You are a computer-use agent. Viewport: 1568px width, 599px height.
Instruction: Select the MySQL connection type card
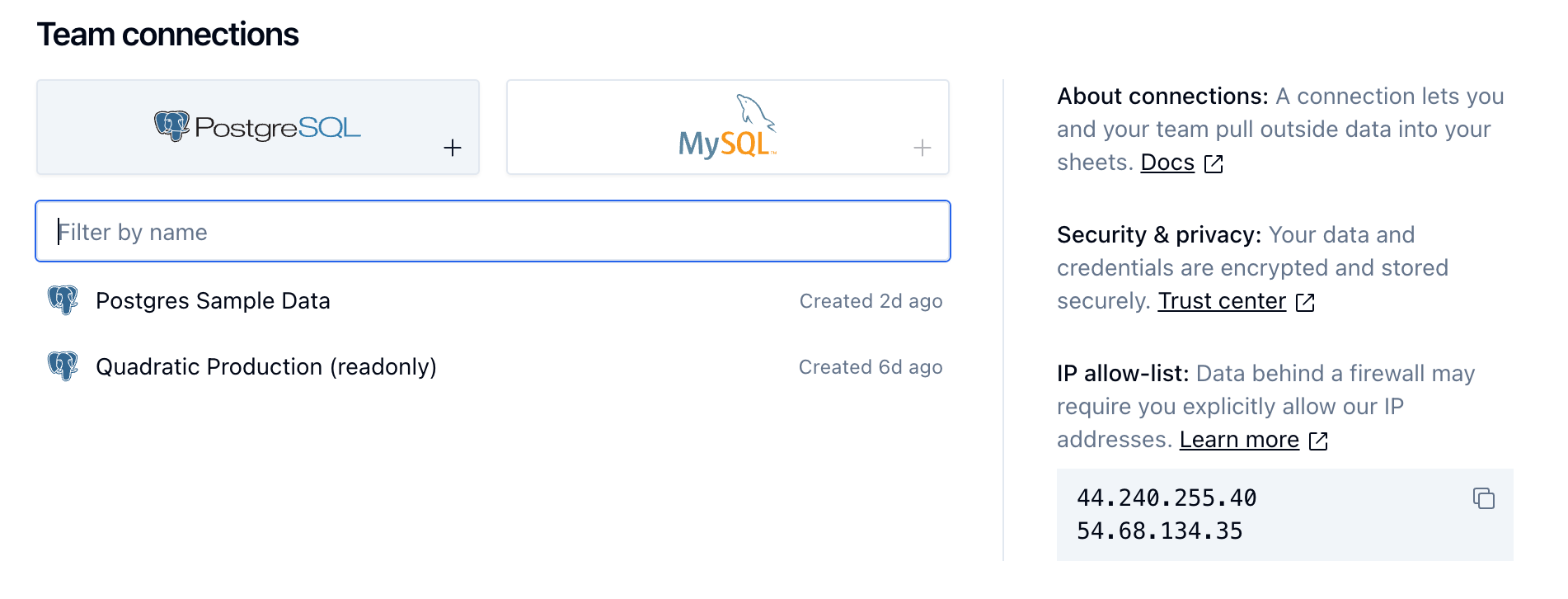[x=727, y=127]
